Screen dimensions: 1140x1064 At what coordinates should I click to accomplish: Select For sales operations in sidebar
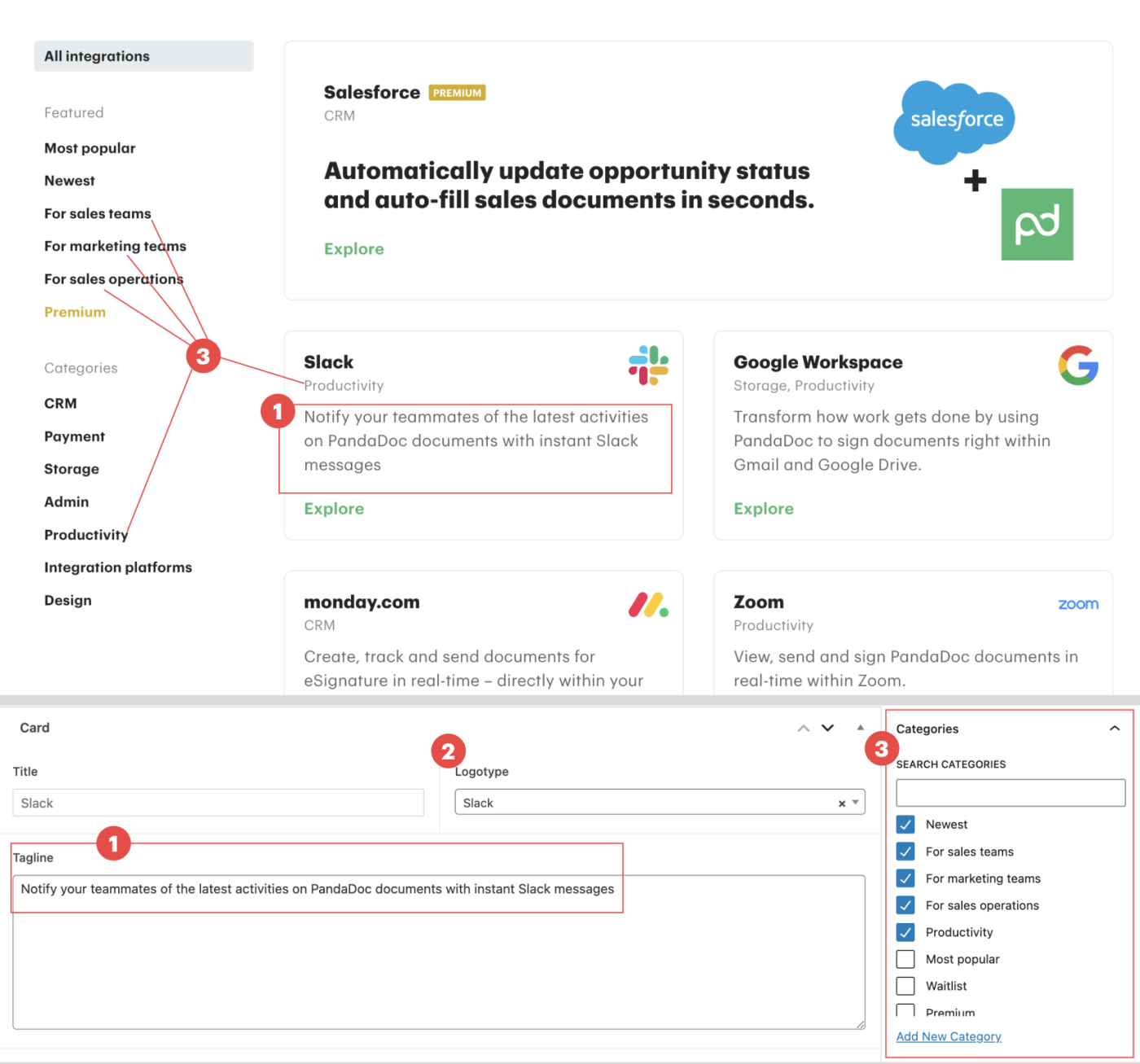point(113,279)
